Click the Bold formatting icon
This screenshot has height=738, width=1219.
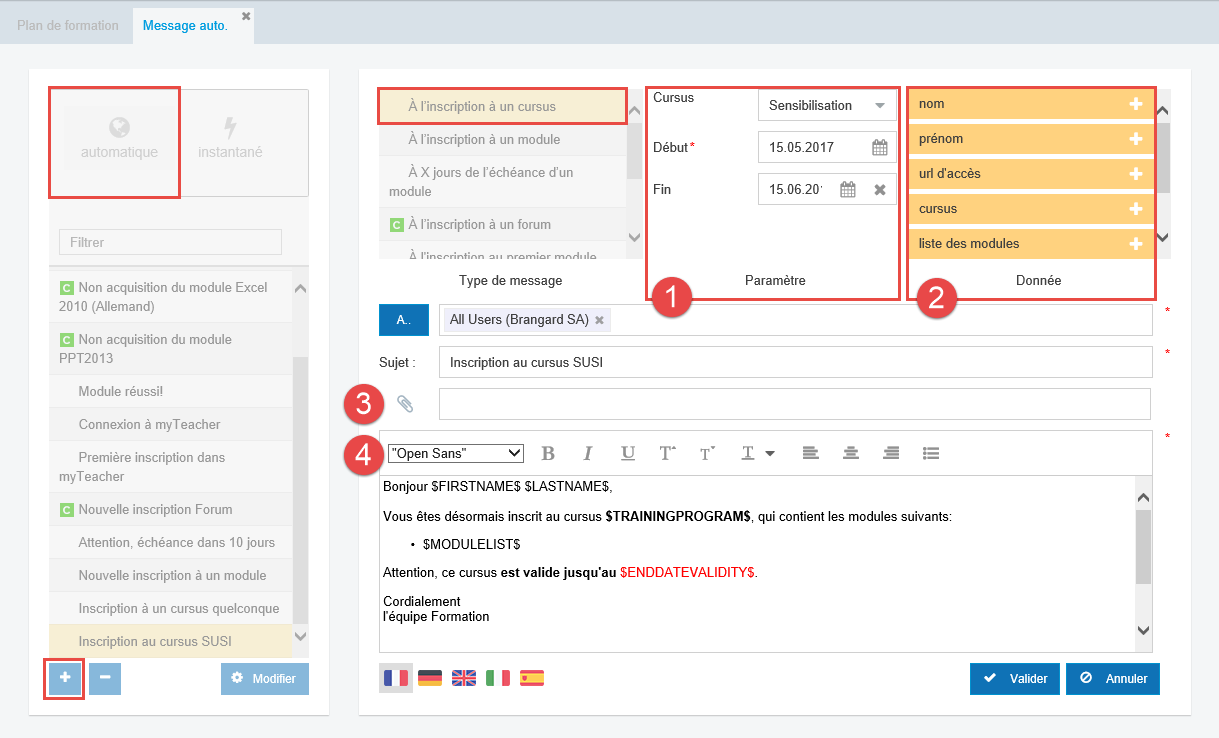coord(548,453)
